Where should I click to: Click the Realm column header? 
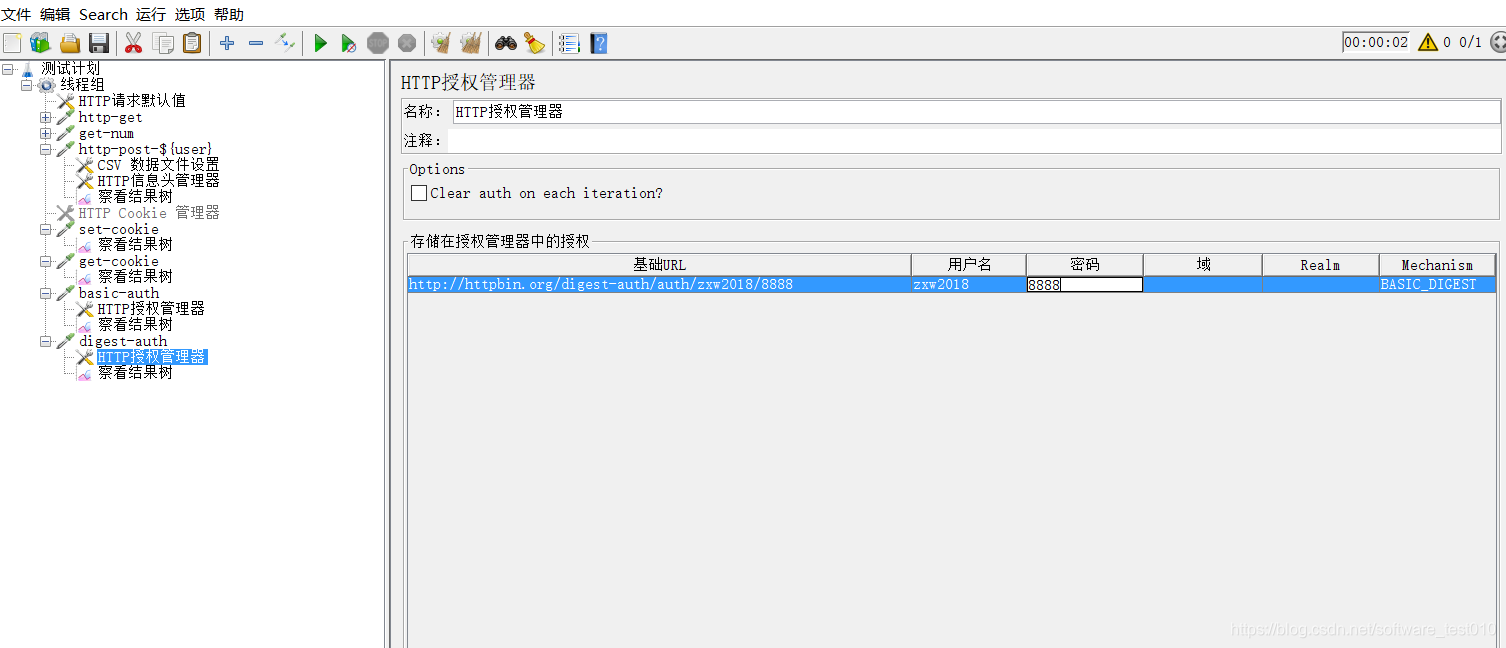(1321, 265)
